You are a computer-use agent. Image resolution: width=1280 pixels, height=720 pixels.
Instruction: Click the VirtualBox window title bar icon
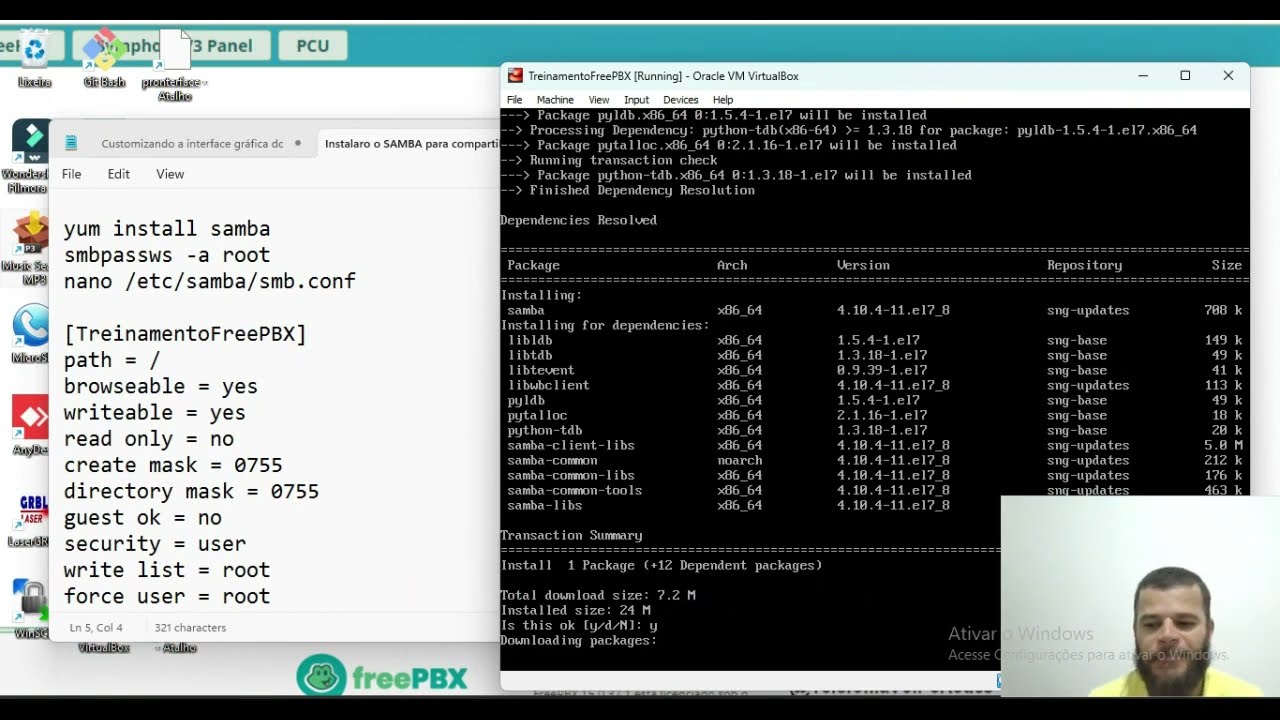pyautogui.click(x=515, y=76)
